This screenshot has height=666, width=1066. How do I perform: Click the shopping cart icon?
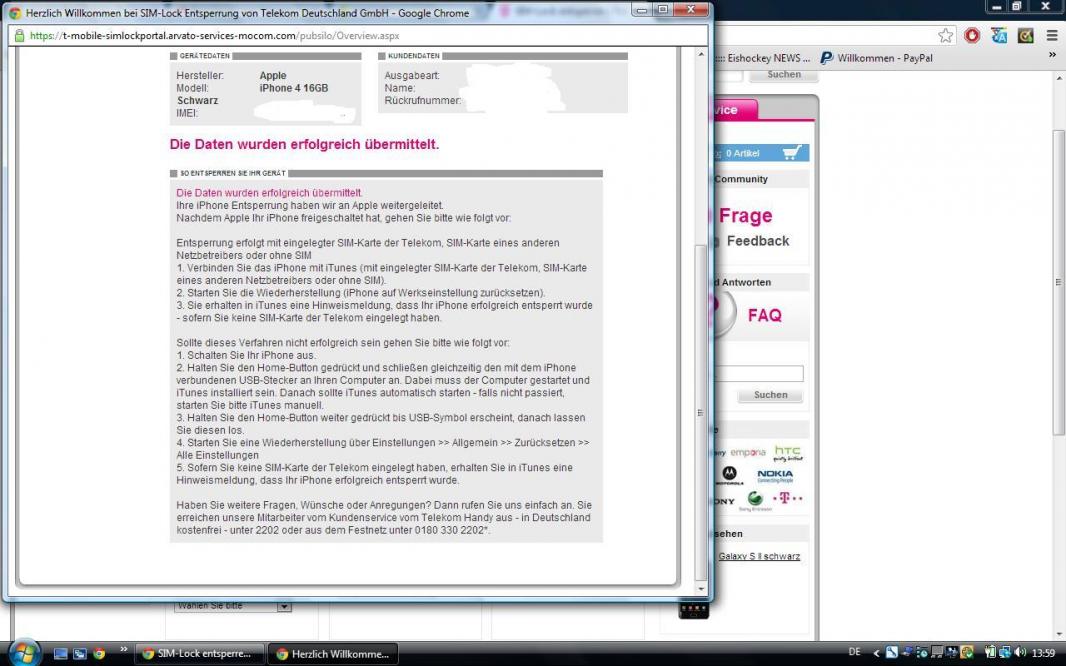point(792,152)
